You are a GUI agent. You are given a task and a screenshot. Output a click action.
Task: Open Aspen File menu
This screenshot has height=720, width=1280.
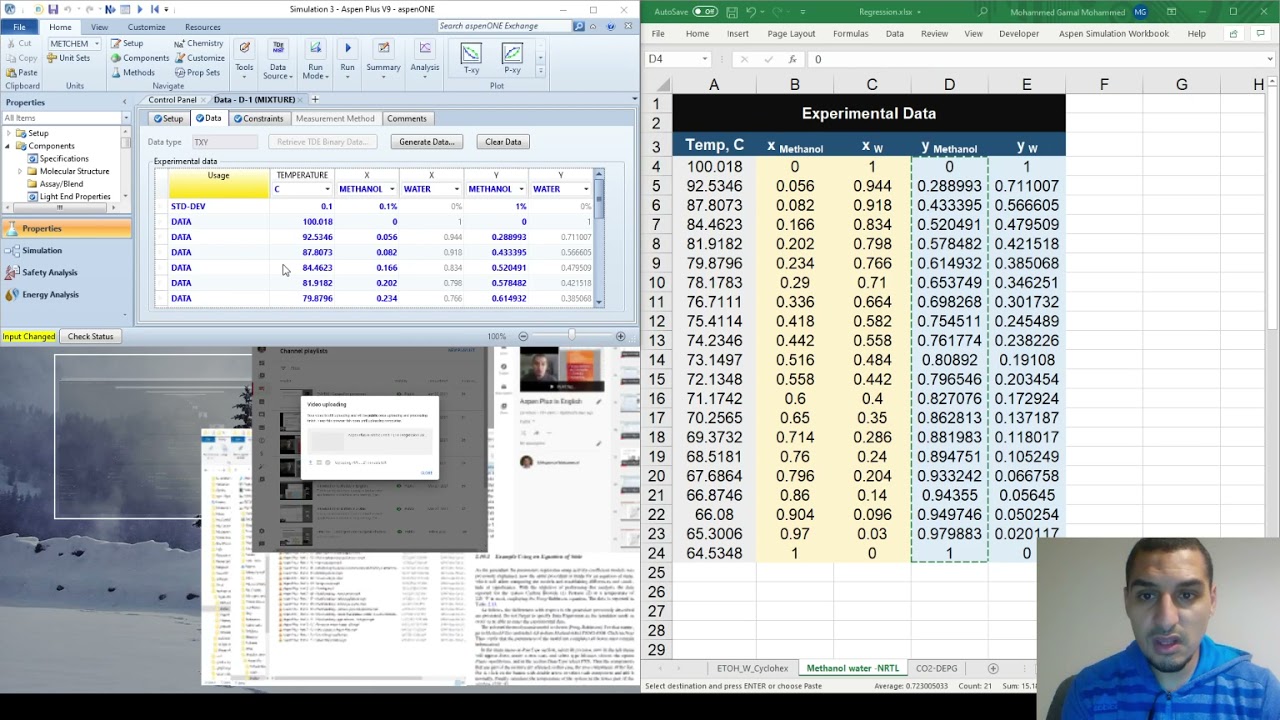point(19,27)
